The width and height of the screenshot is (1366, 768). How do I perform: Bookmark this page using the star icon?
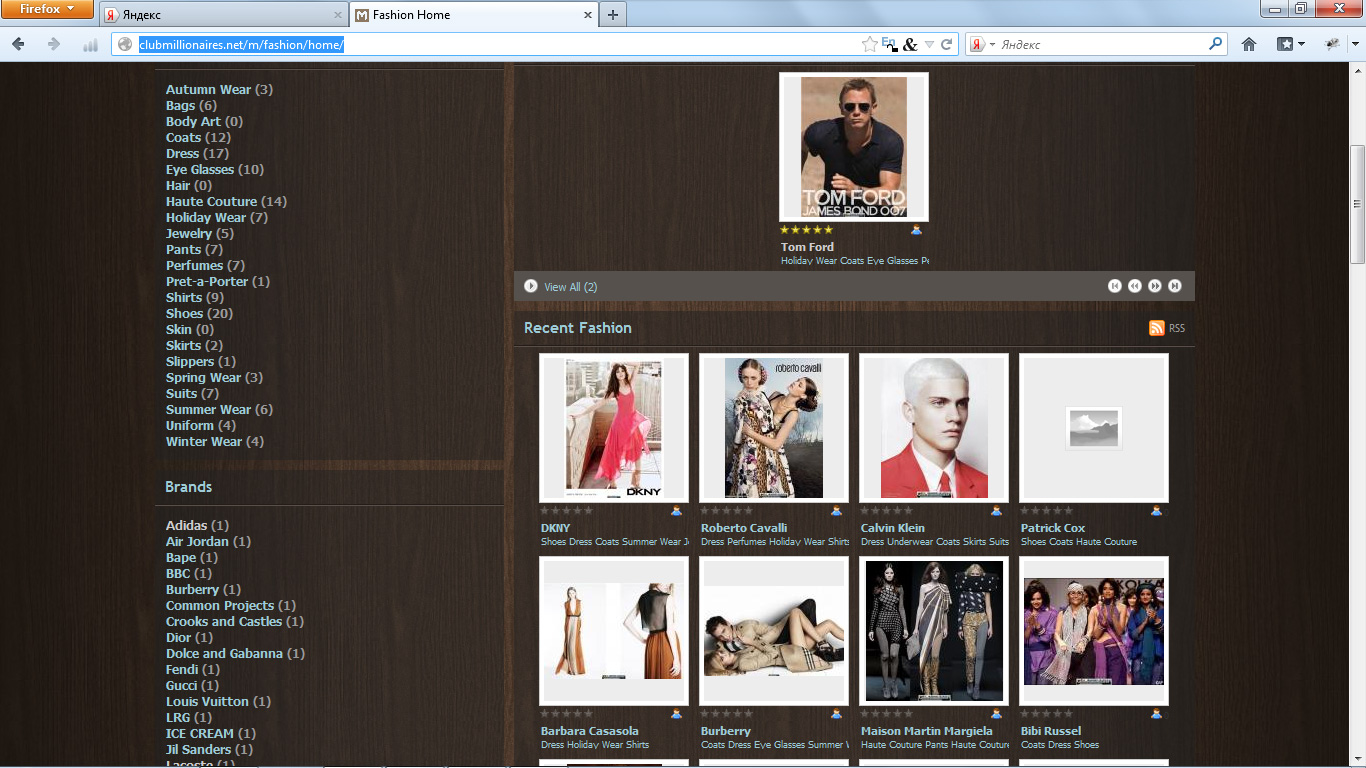pyautogui.click(x=869, y=44)
